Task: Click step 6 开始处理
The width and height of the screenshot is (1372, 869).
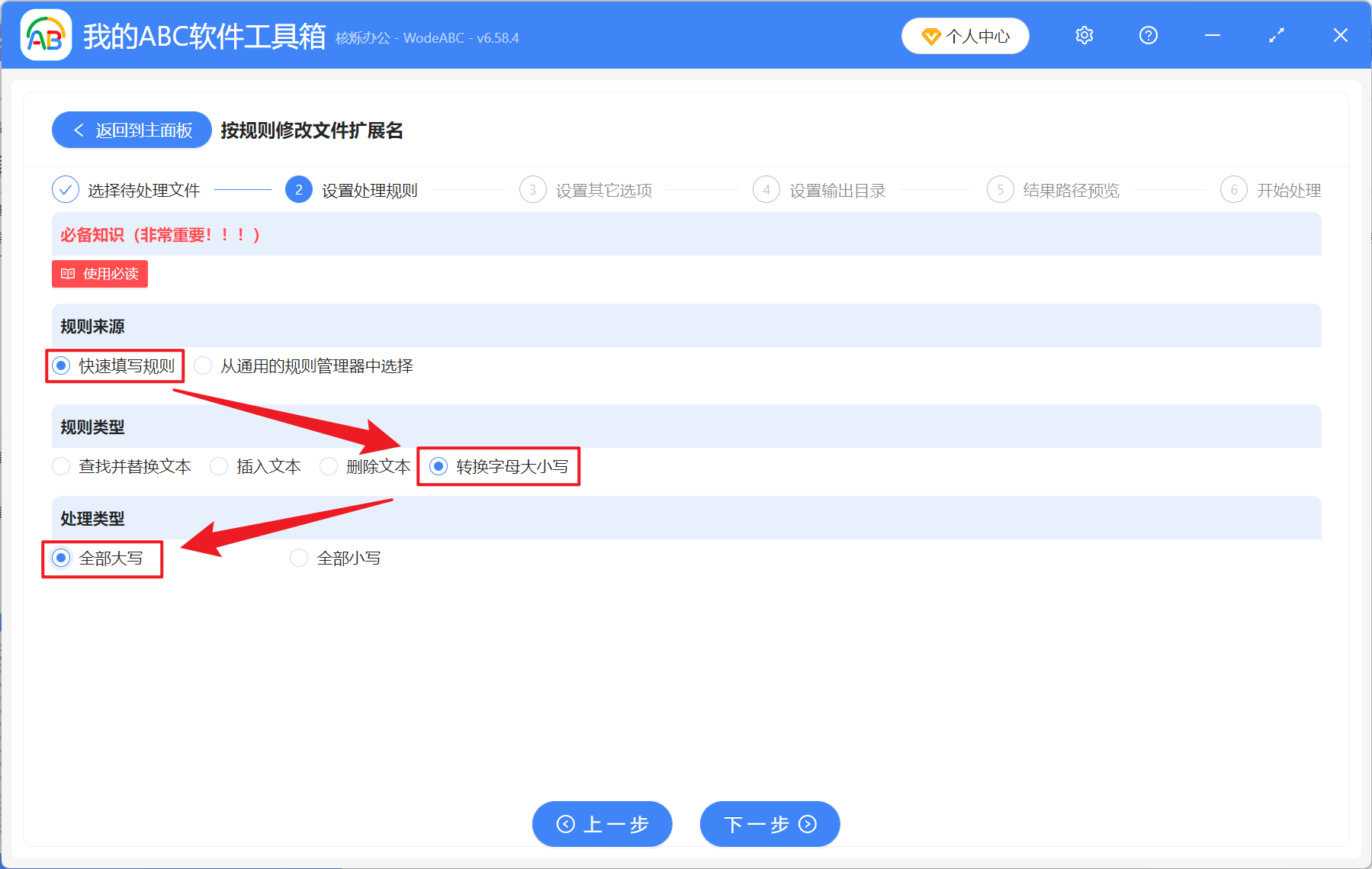Action: point(1271,190)
